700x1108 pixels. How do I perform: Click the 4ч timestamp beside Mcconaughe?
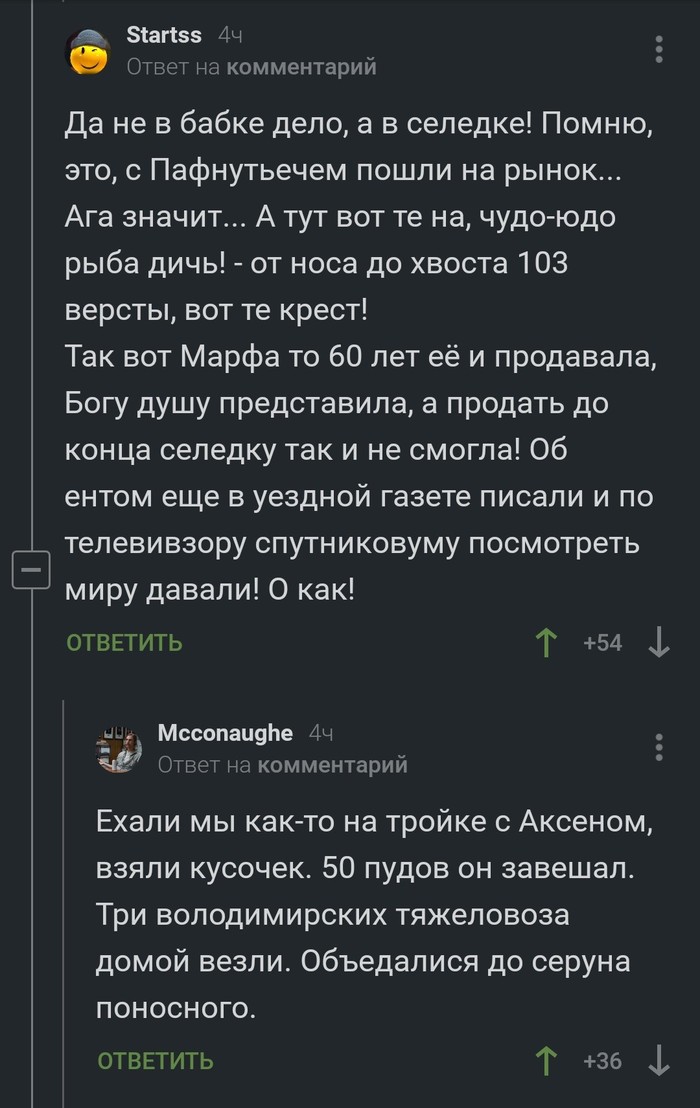320,734
